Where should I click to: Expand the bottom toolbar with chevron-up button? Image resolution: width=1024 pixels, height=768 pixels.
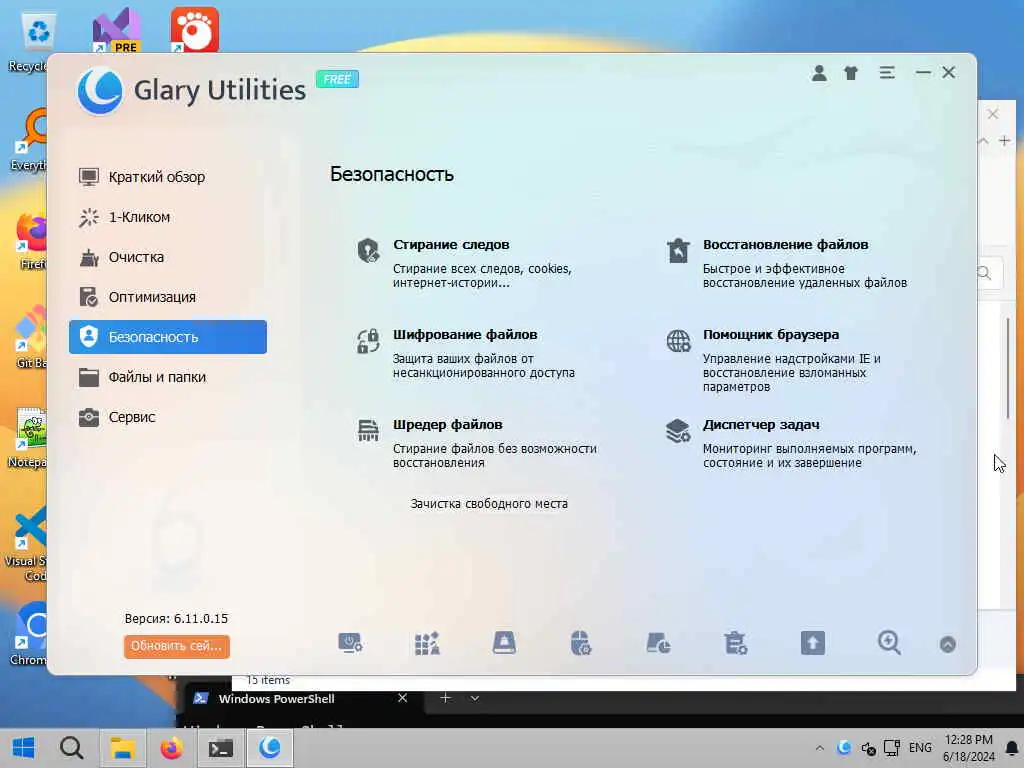pyautogui.click(x=948, y=645)
